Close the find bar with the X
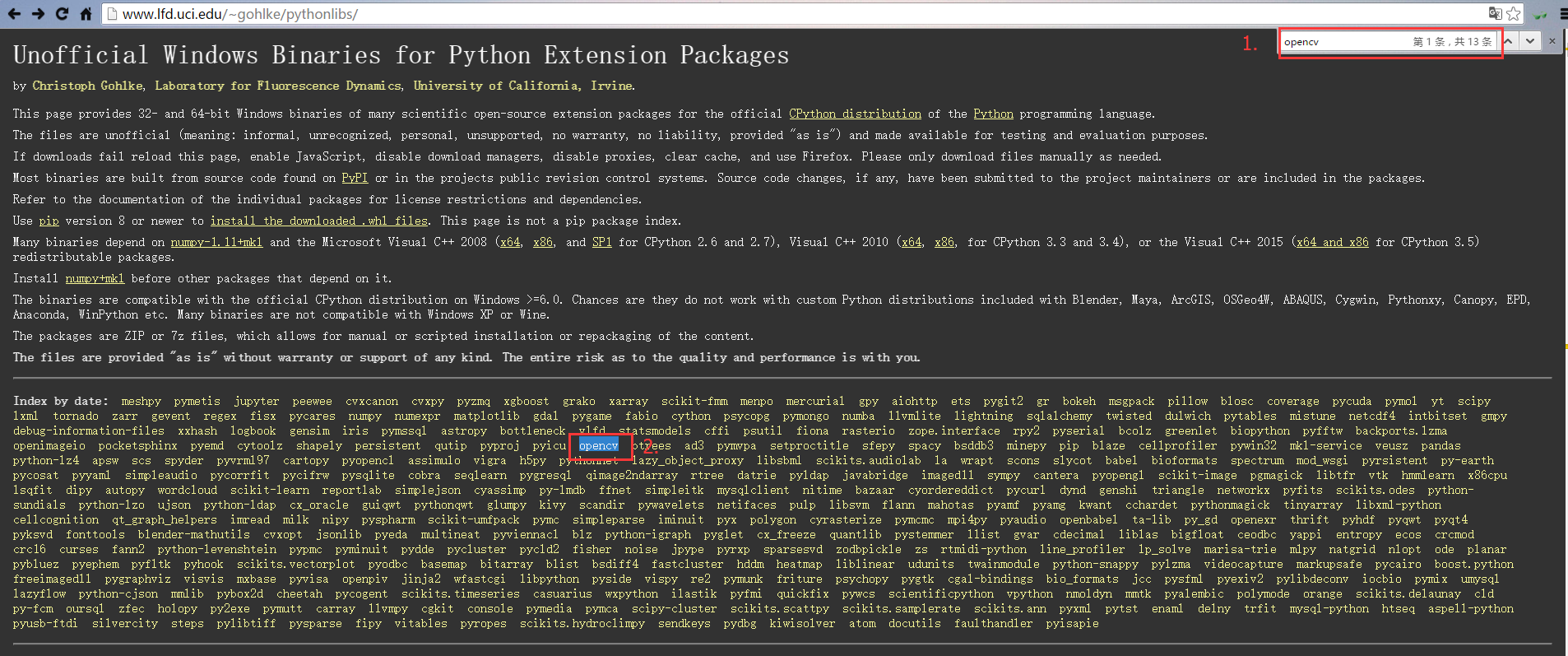This screenshot has height=656, width=1568. pos(1552,40)
